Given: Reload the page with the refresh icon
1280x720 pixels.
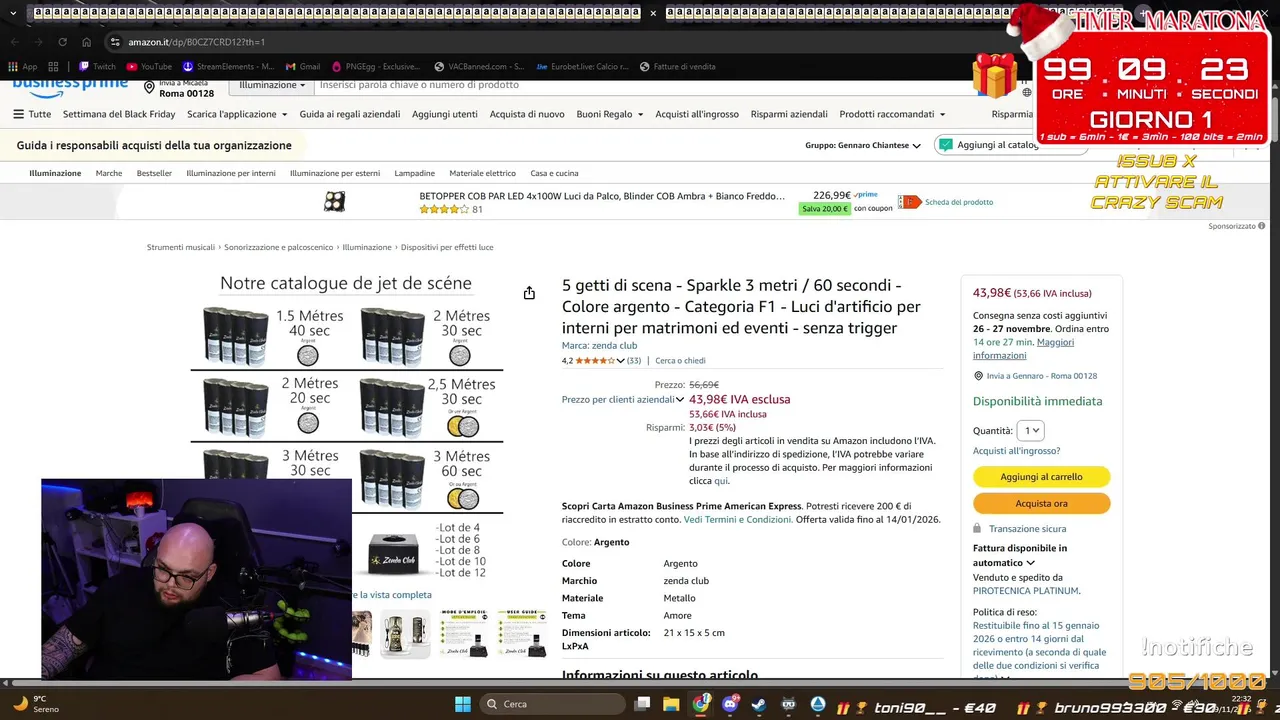Looking at the screenshot, I should coord(62,42).
